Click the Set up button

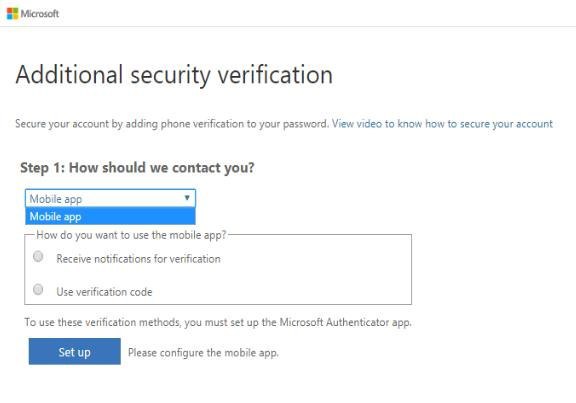coord(75,352)
